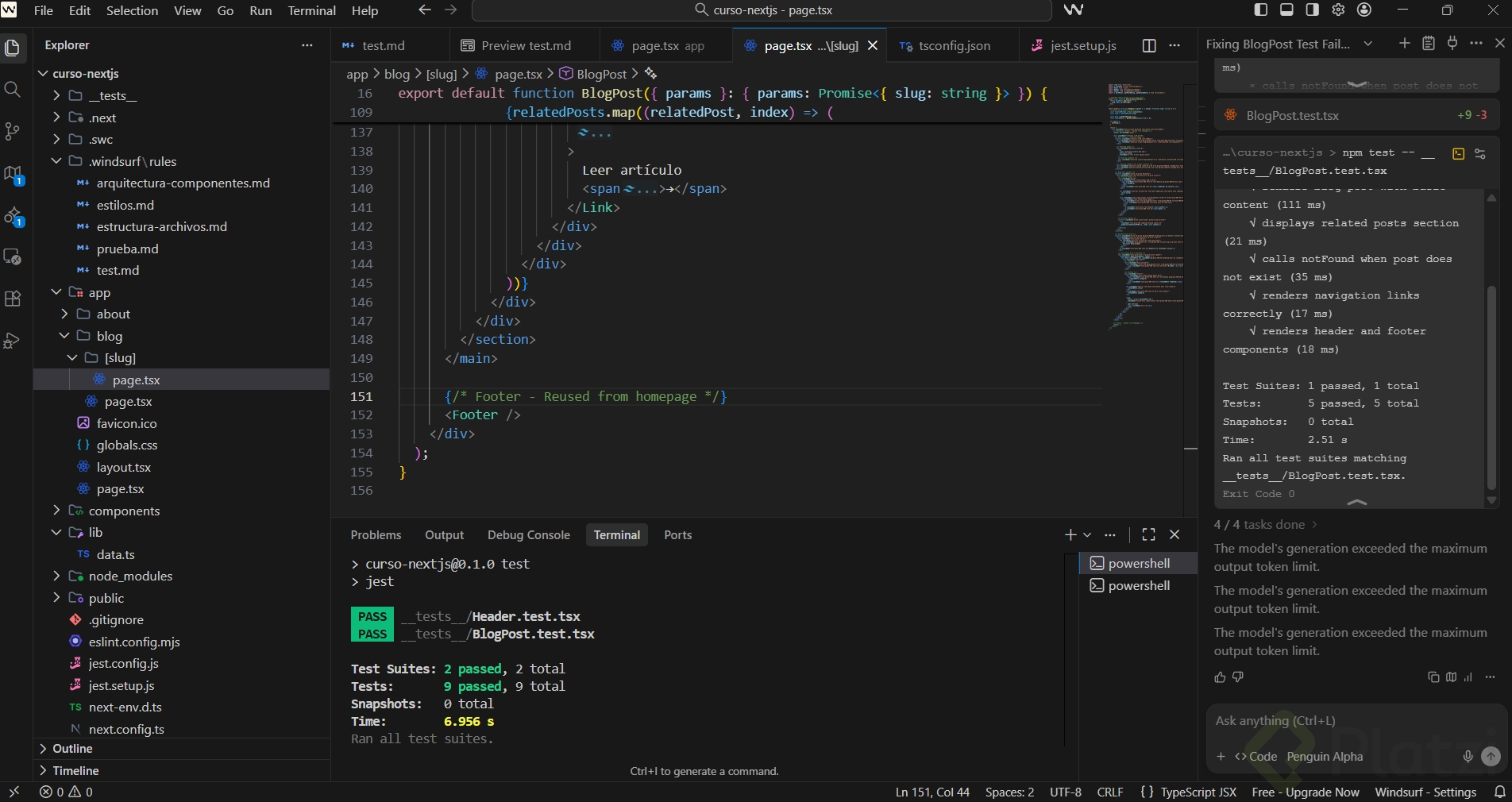Switch to the Problems panel tab
Screen dimensions: 1512x802
click(376, 535)
